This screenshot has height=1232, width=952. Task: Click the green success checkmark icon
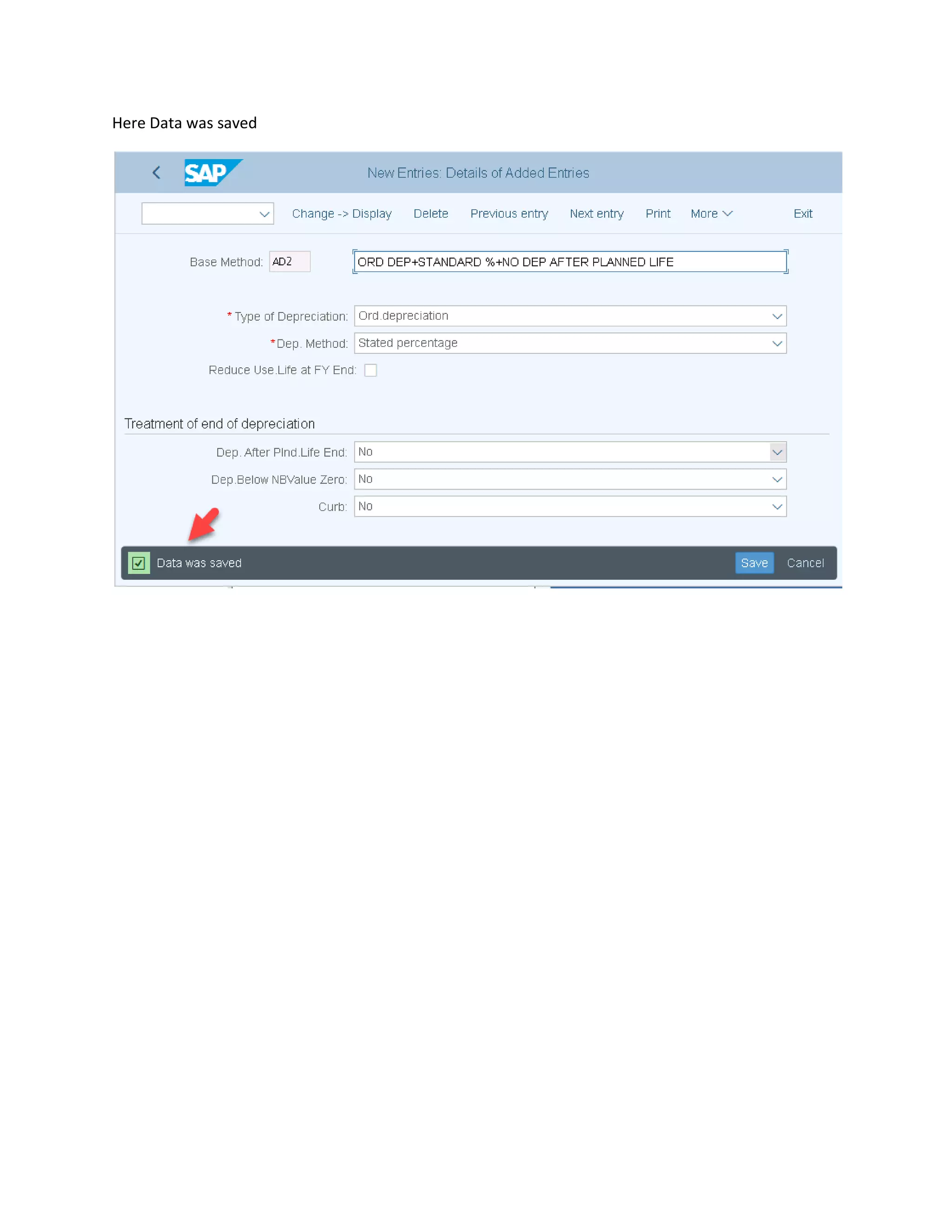139,563
